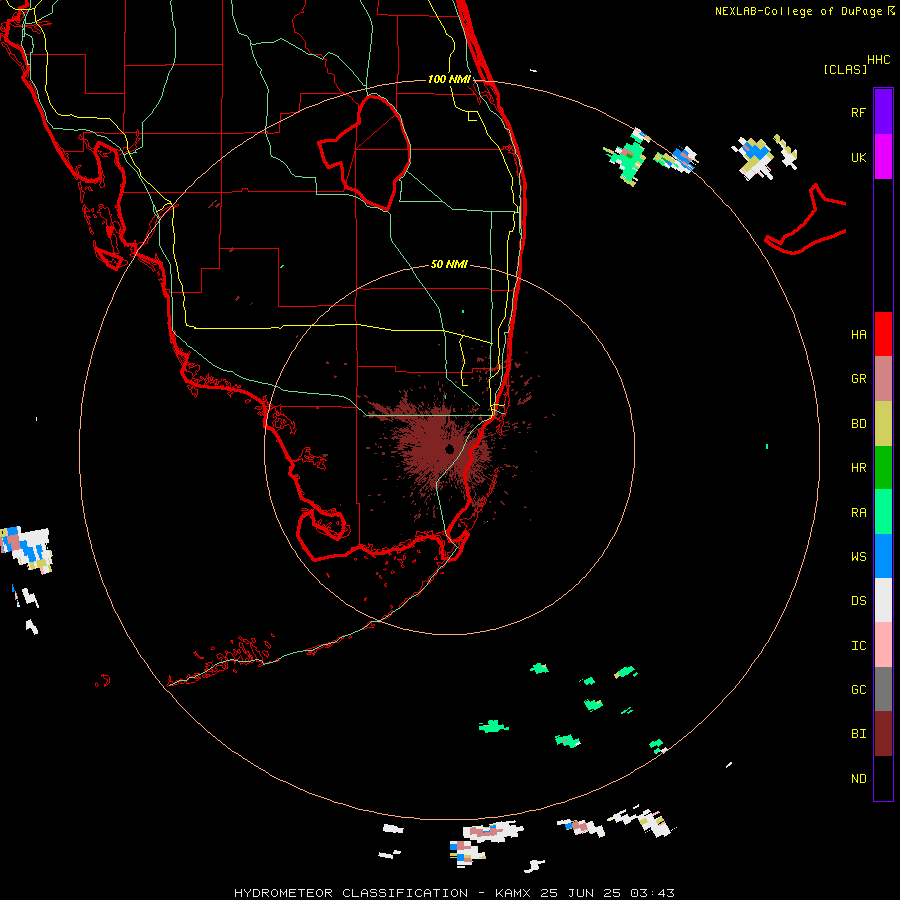Screen dimensions: 900x900
Task: Click the 'DS' legend label
Action: (859, 601)
